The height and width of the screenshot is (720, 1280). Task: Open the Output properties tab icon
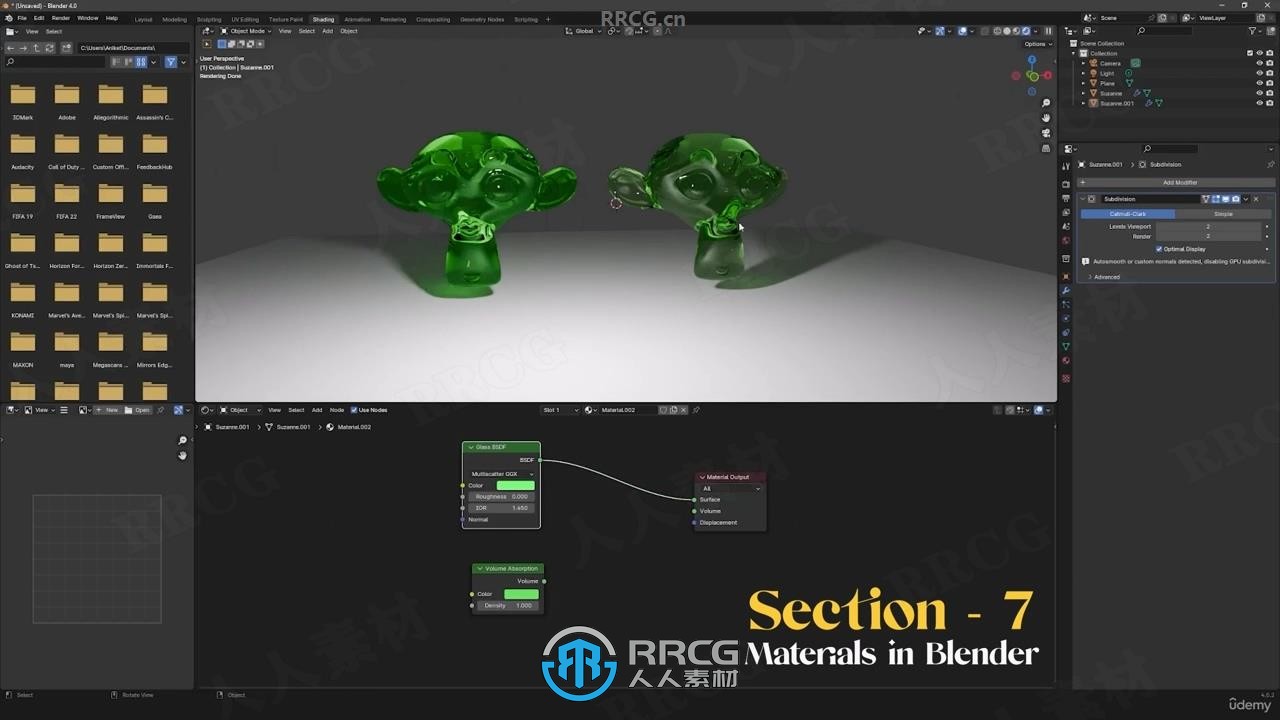point(1066,198)
